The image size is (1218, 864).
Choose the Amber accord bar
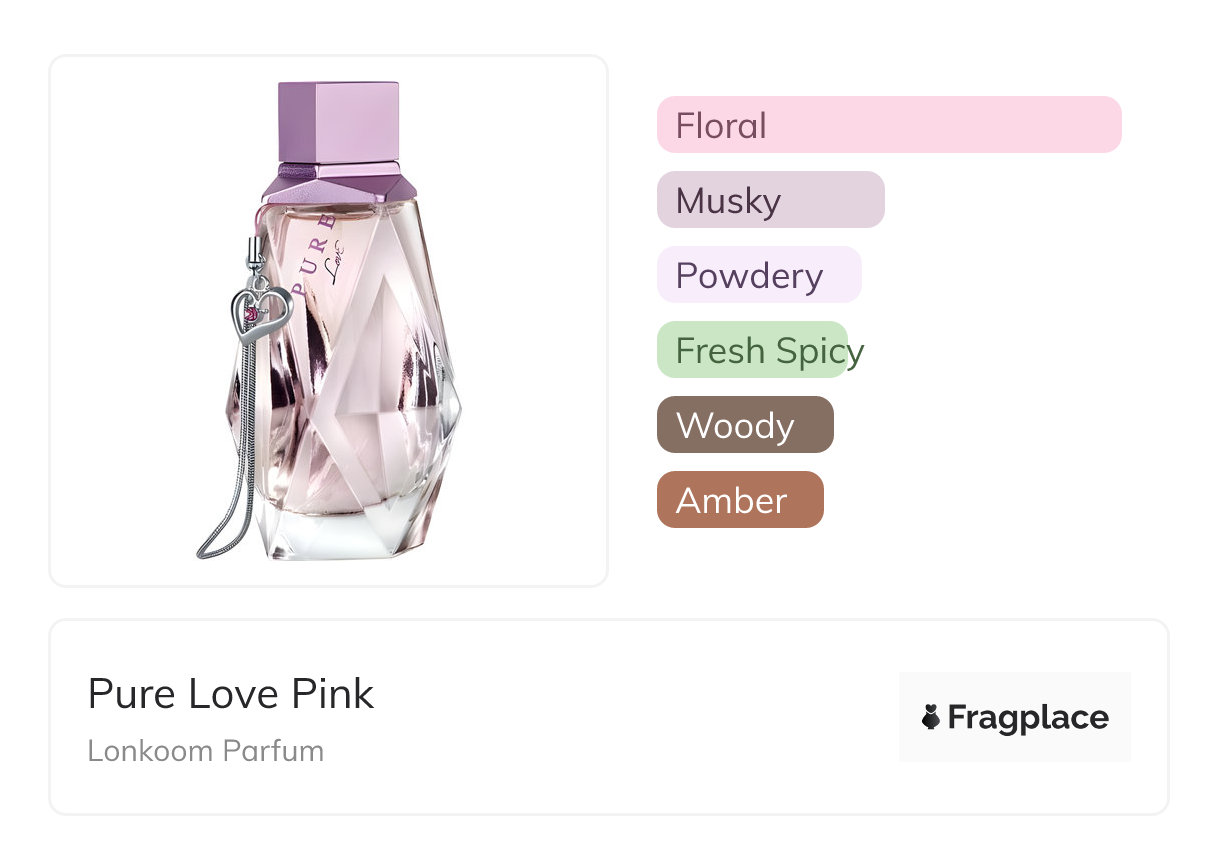[x=740, y=500]
